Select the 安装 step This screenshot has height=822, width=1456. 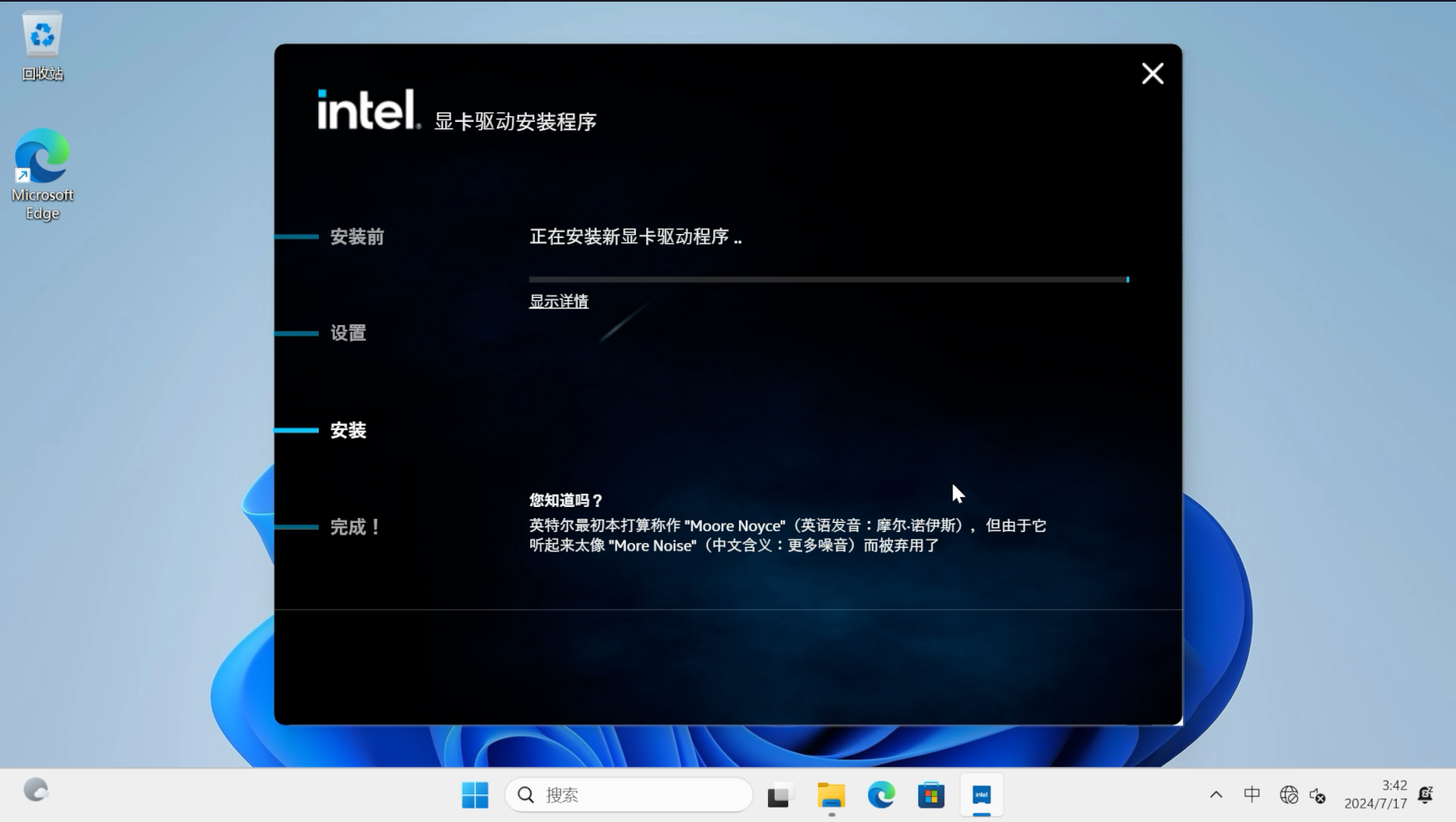[x=348, y=430]
